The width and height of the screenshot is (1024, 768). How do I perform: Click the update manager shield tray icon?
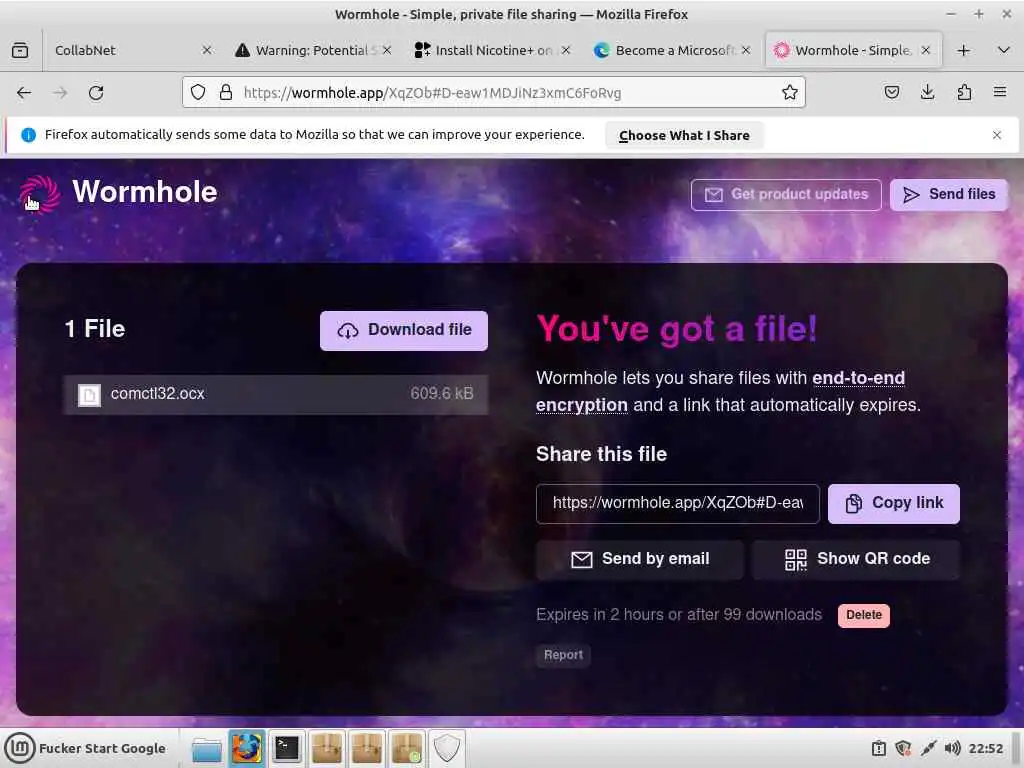point(903,748)
